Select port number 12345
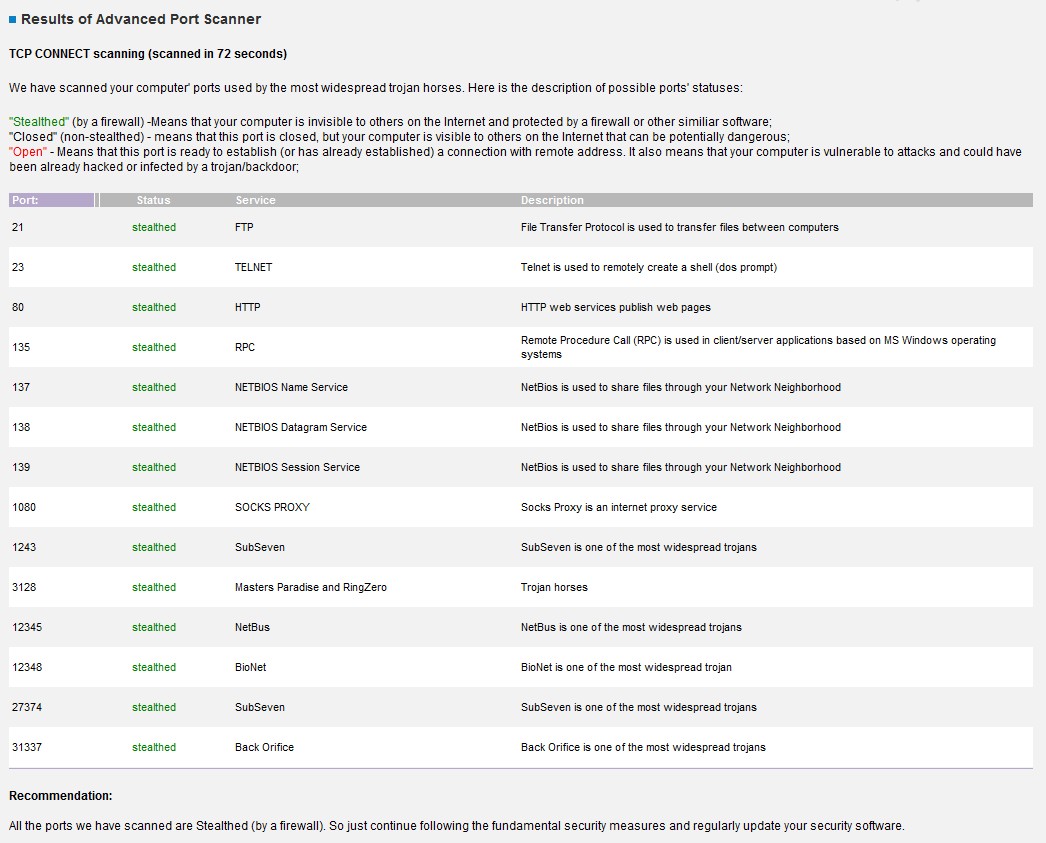 click(27, 627)
